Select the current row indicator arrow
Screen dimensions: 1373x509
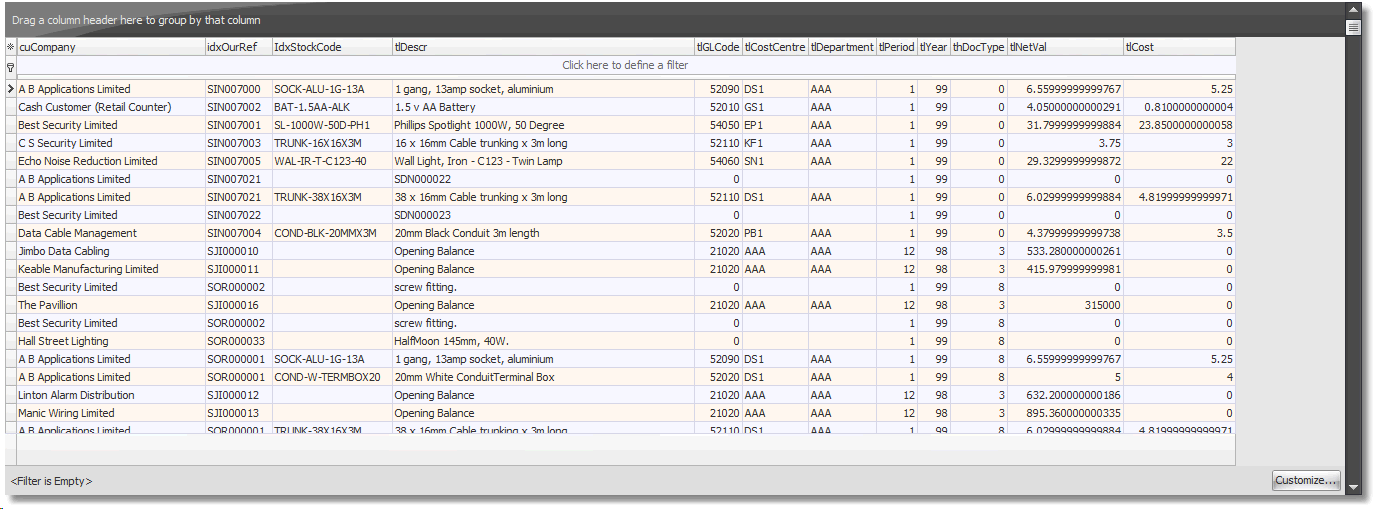pos(10,90)
